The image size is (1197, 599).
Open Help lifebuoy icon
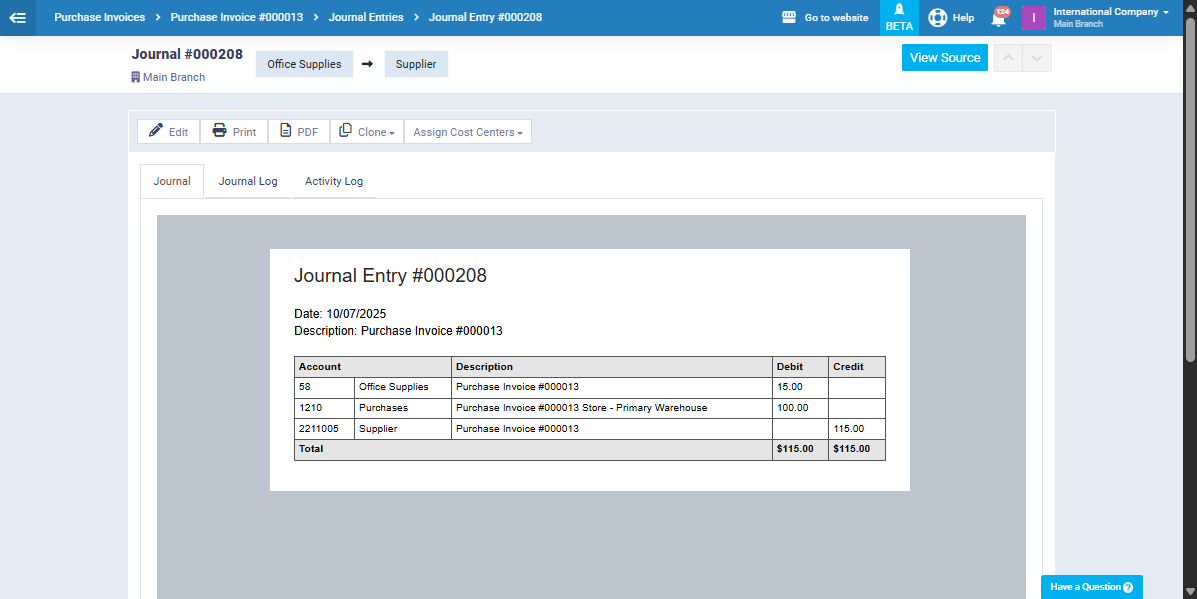pos(937,18)
